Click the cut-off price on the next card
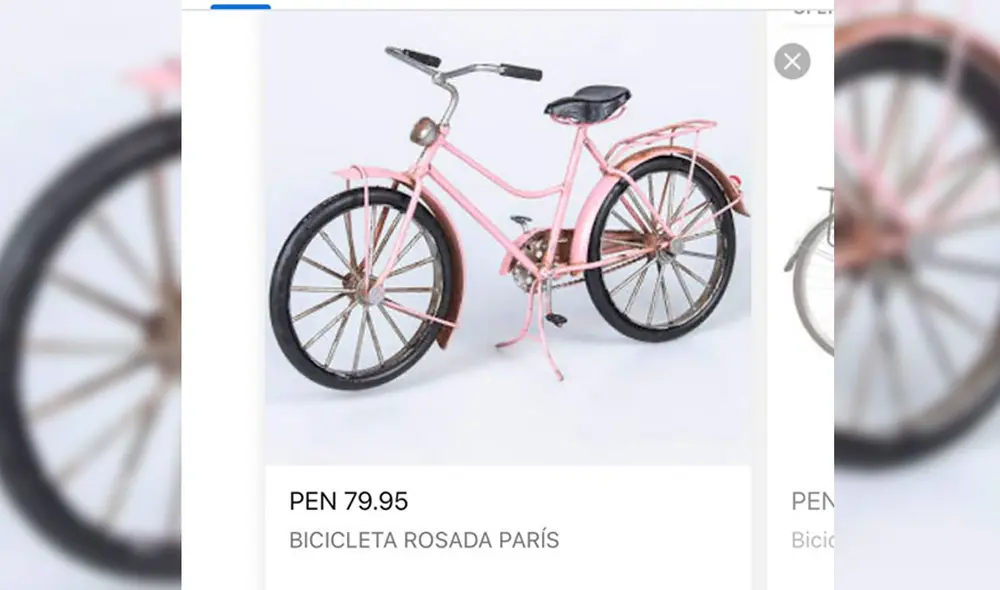This screenshot has height=590, width=1000. click(x=812, y=501)
